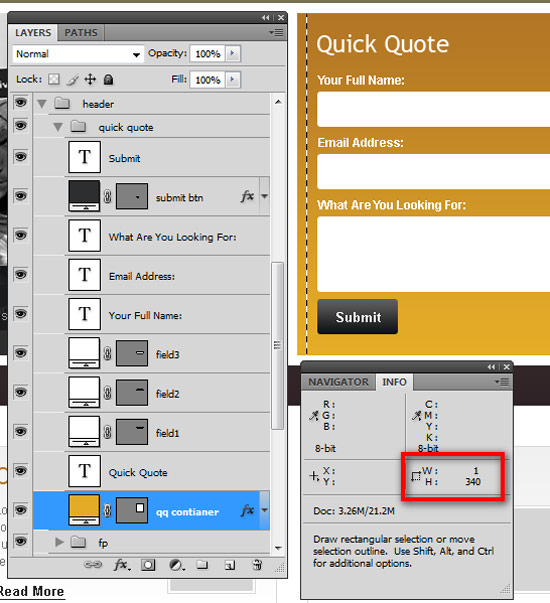Collapse the quick quote folder
This screenshot has width=550, height=603.
[58, 127]
